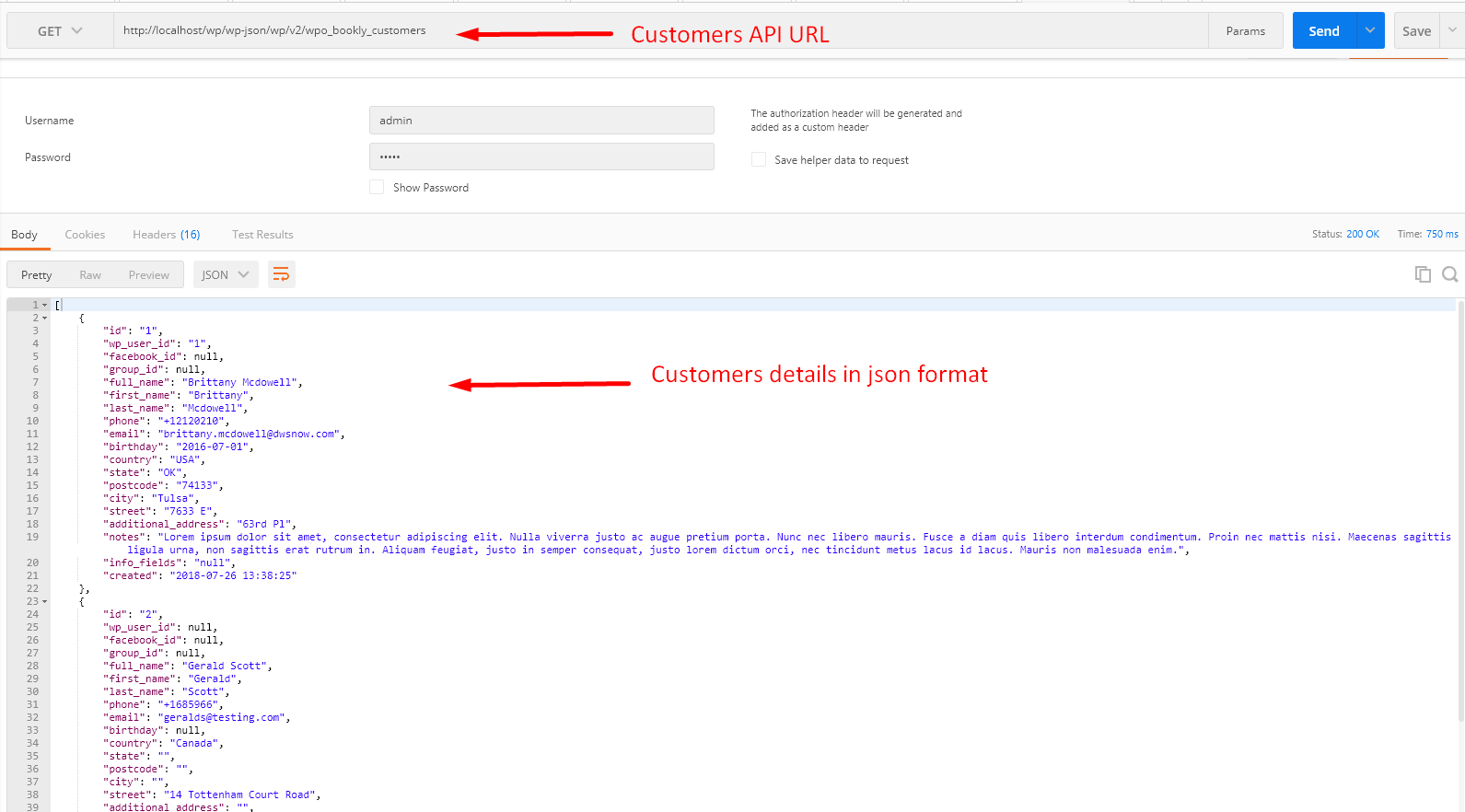Click the "USA" country value
The image size is (1465, 812).
point(185,459)
